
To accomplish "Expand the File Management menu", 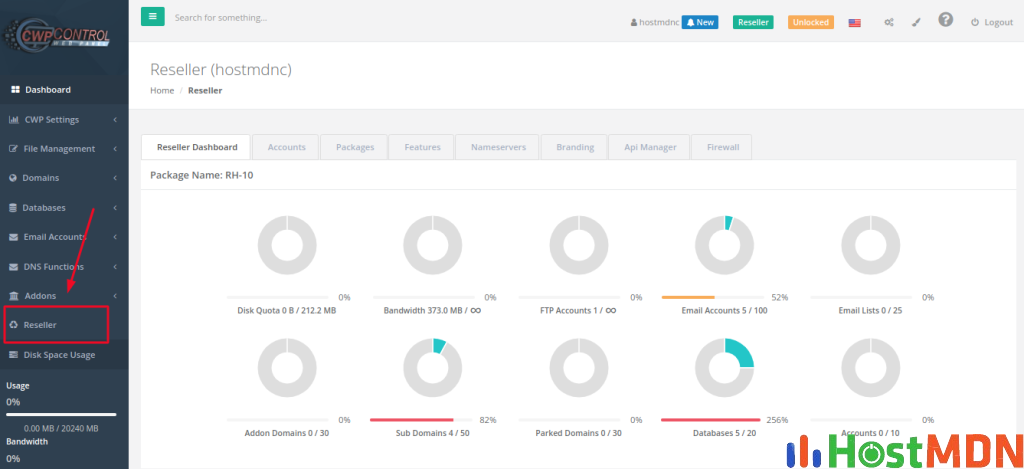I will coord(59,149).
